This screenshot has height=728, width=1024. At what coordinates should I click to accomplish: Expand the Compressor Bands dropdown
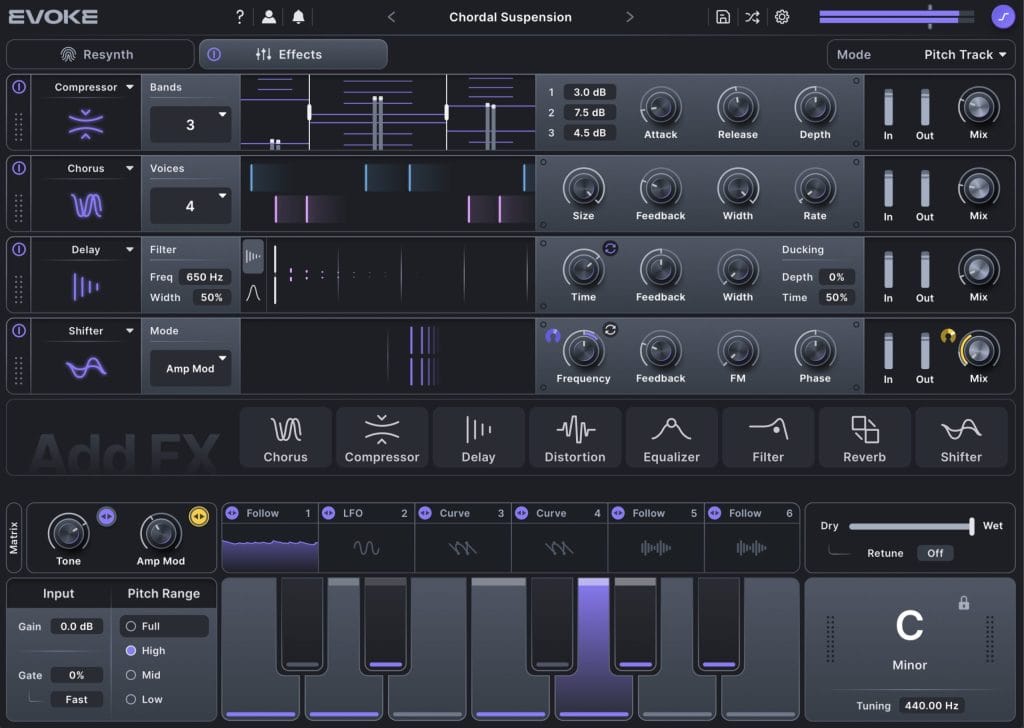pos(190,125)
